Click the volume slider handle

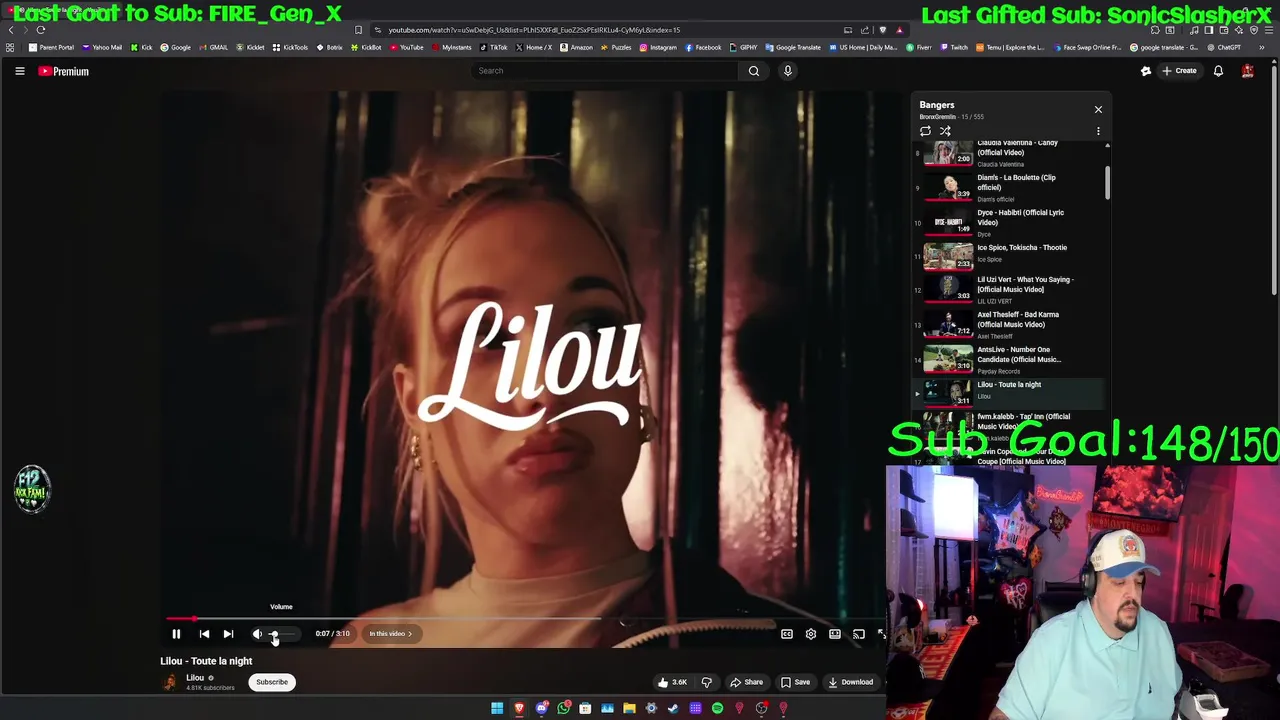click(274, 634)
